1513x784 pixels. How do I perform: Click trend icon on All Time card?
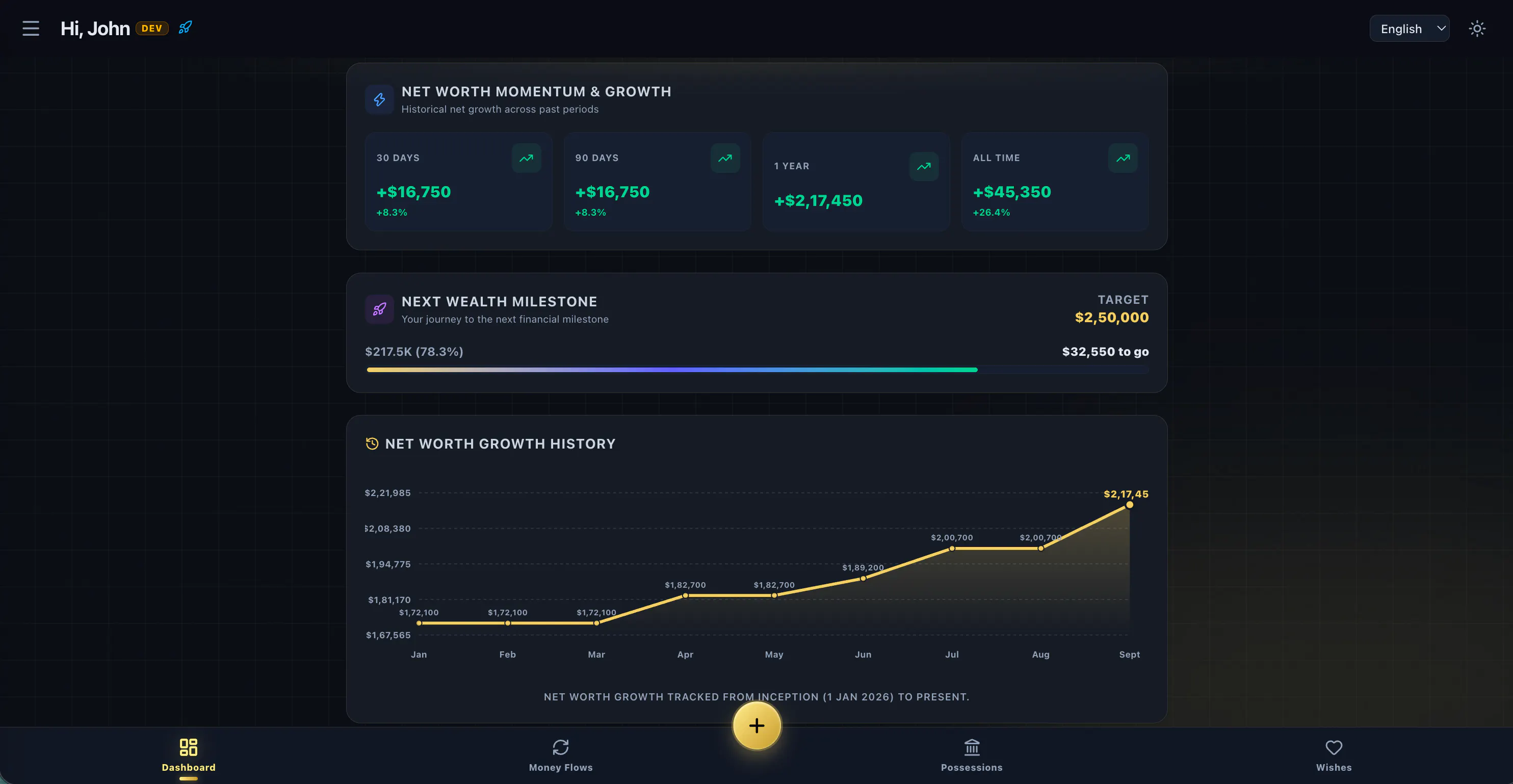[1123, 158]
